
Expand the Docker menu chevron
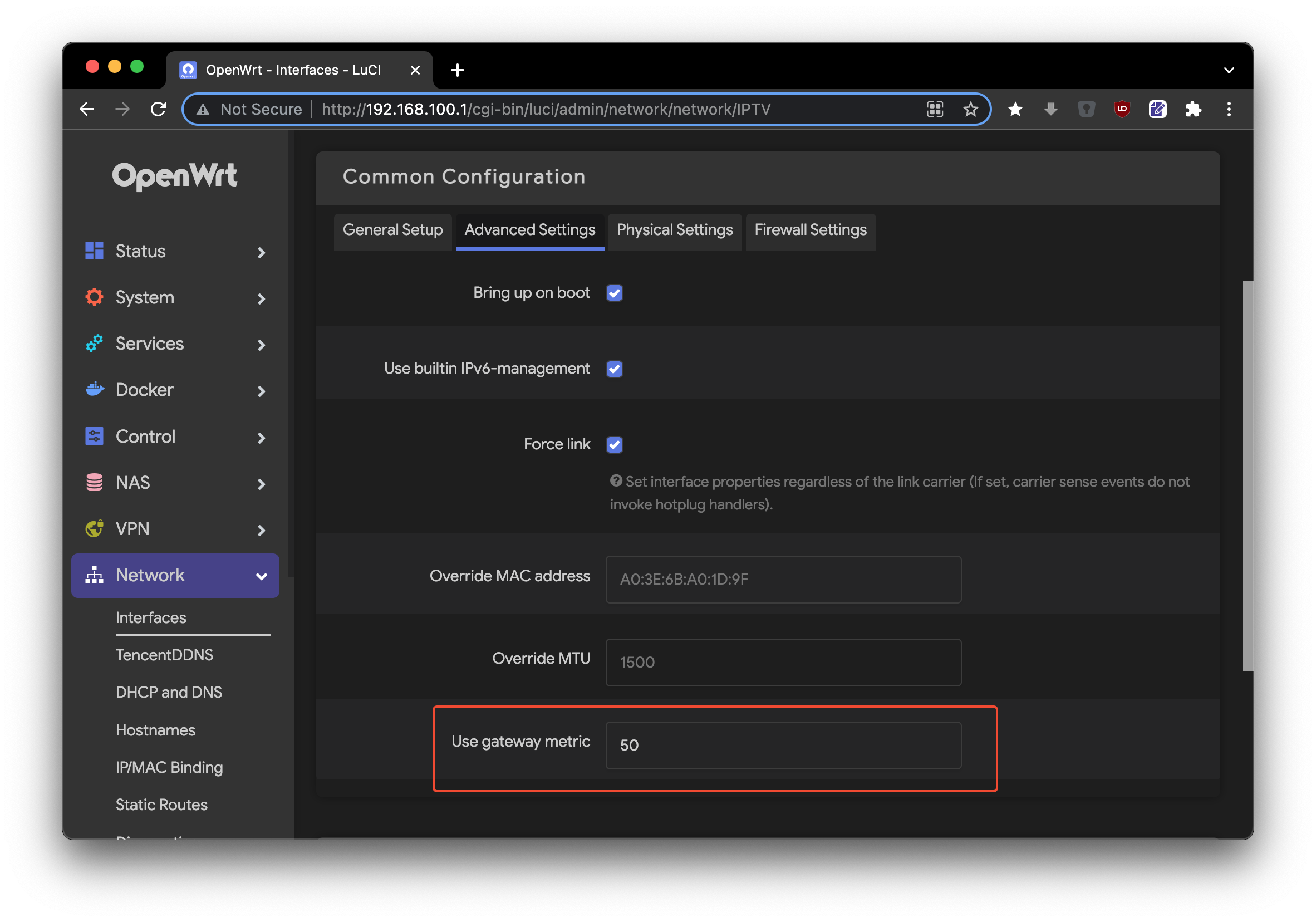click(262, 391)
